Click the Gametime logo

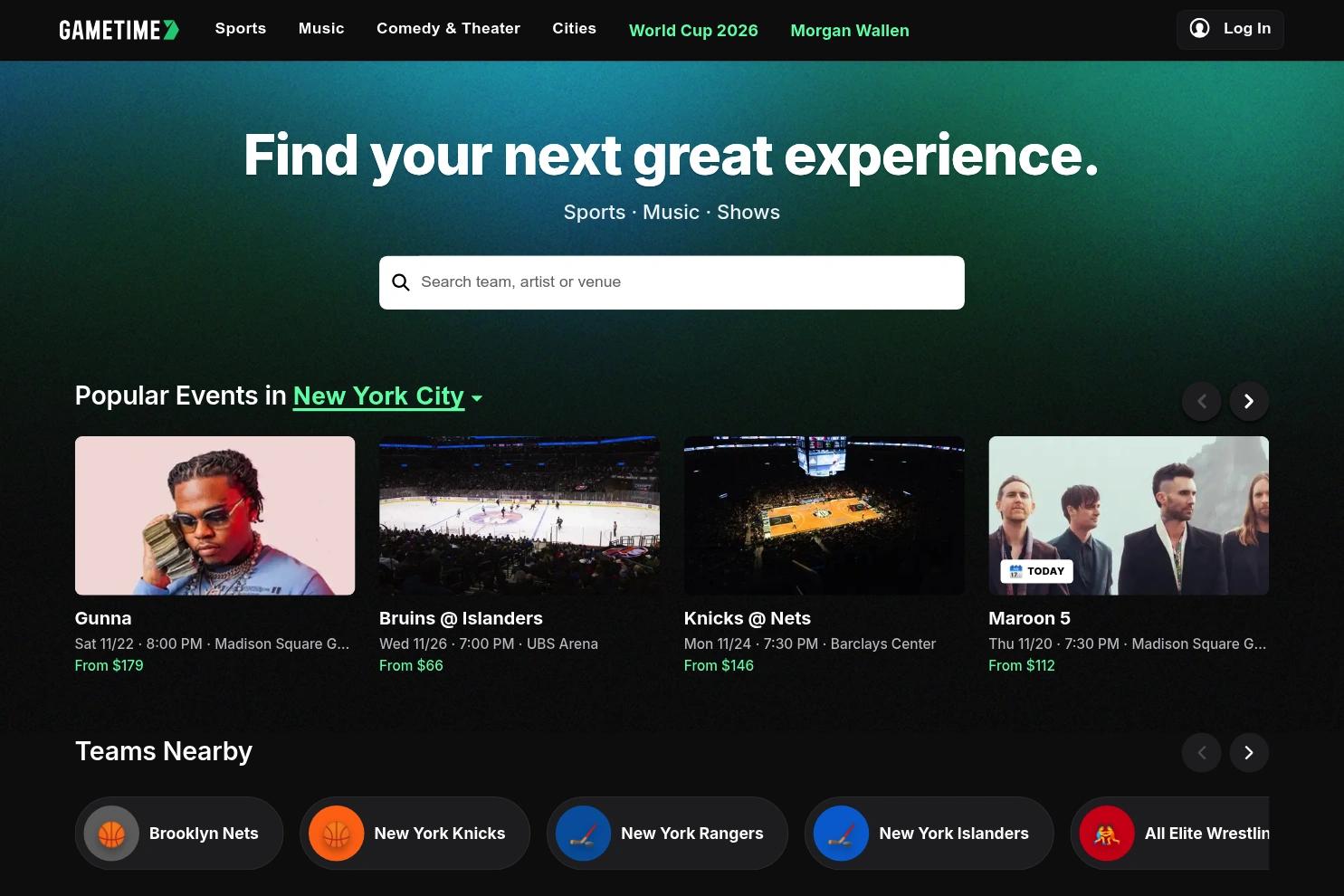pos(119,30)
